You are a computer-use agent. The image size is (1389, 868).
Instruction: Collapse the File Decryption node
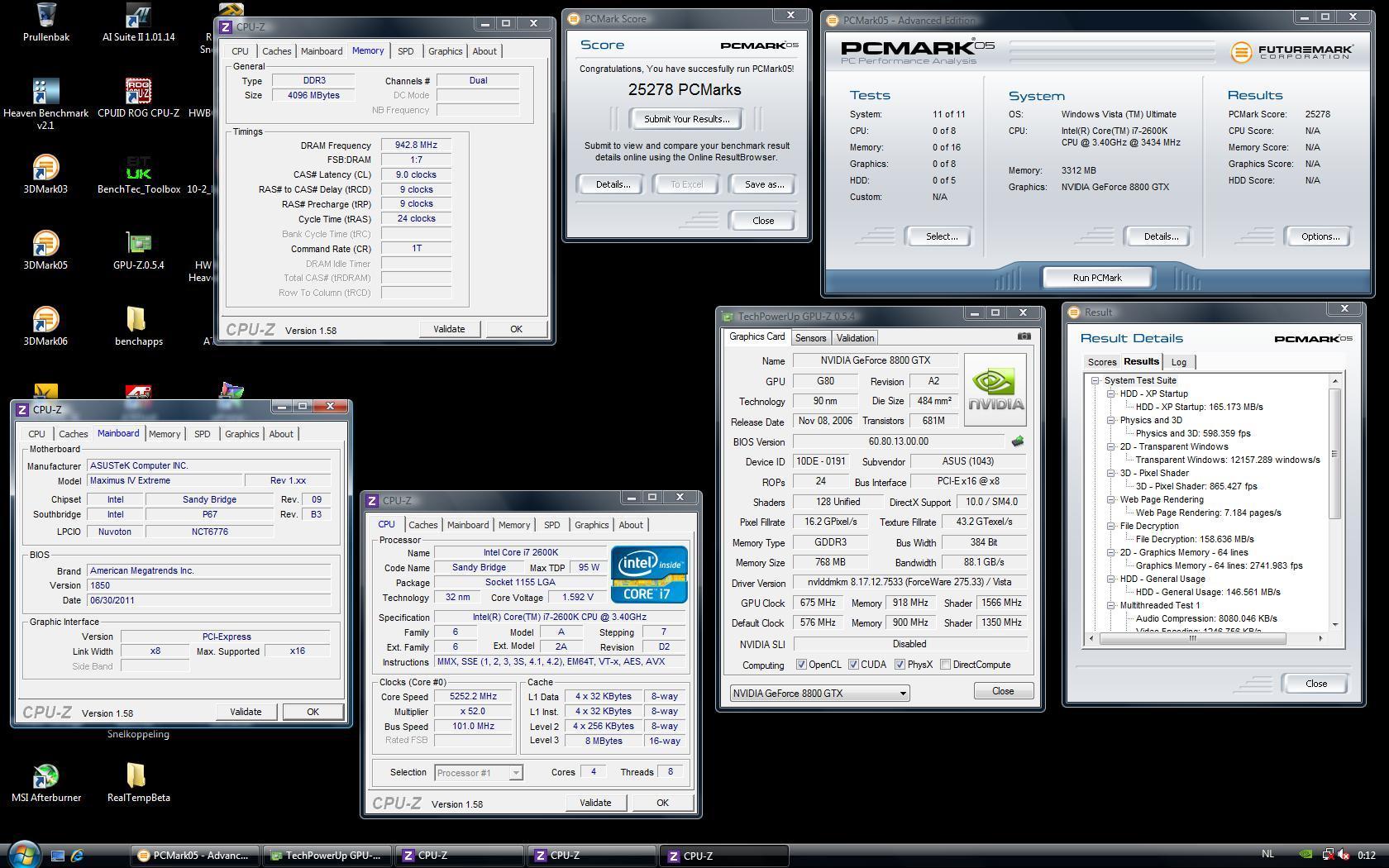(x=1111, y=526)
